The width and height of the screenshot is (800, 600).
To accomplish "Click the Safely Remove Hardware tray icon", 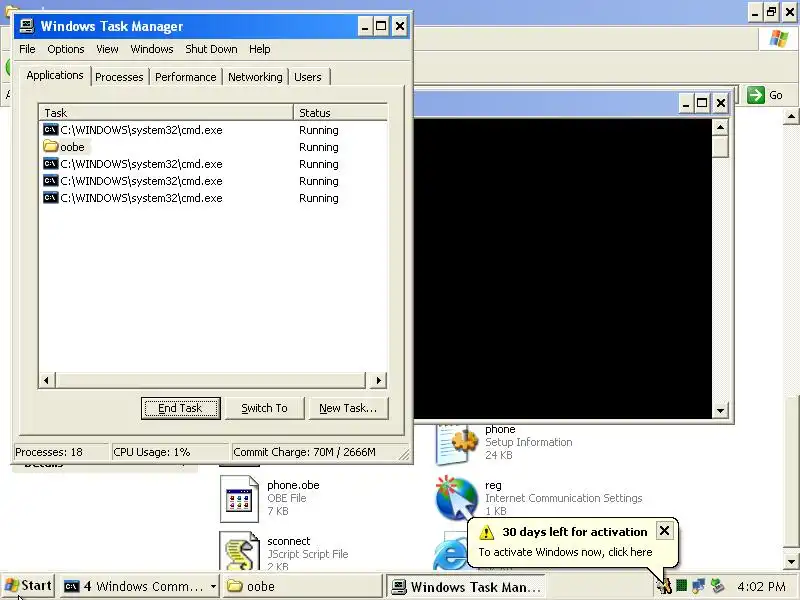I will pos(718,586).
